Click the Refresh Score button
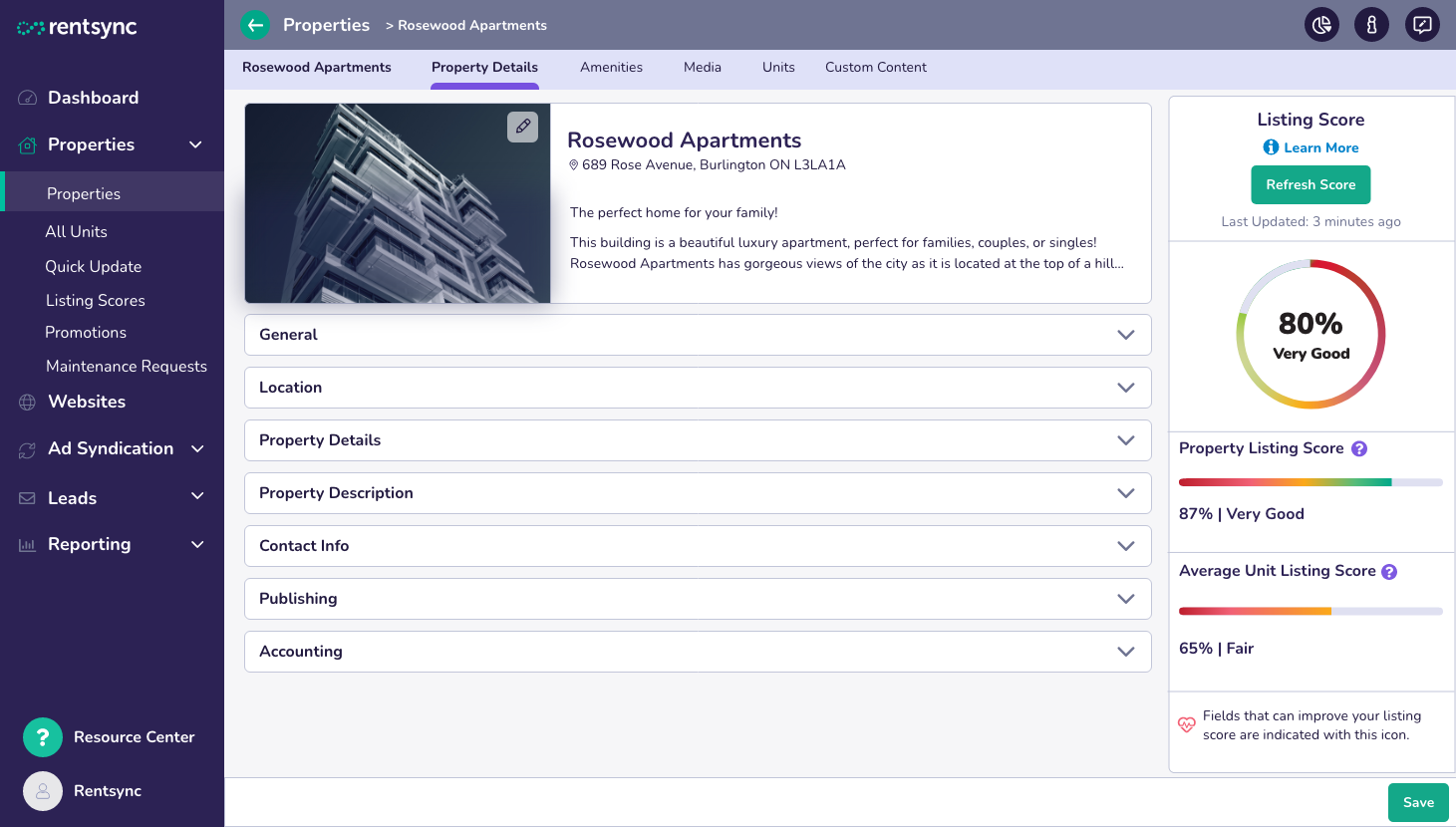 [x=1310, y=184]
